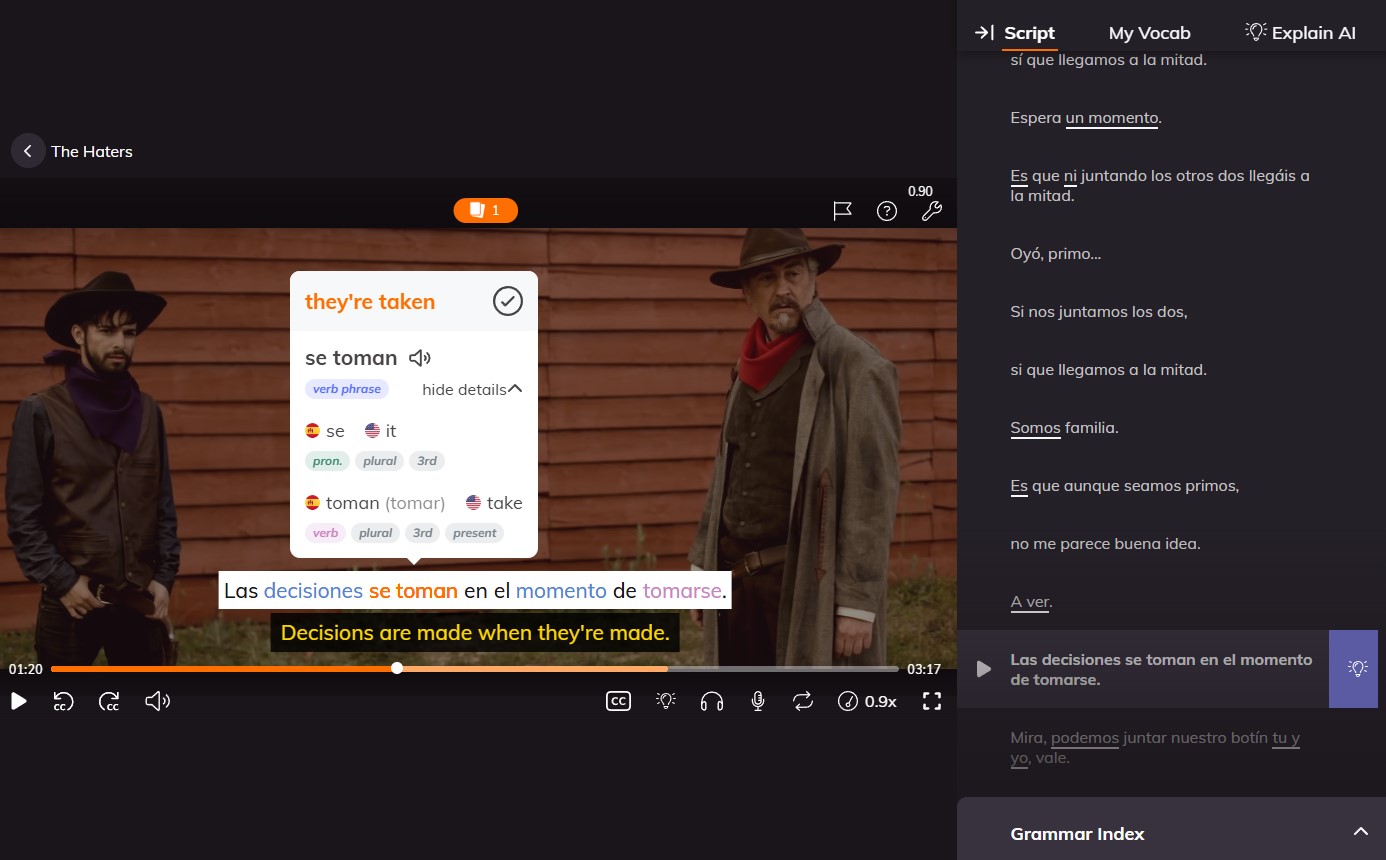Click the English translation subtitle
Image resolution: width=1386 pixels, height=860 pixels.
pos(475,633)
